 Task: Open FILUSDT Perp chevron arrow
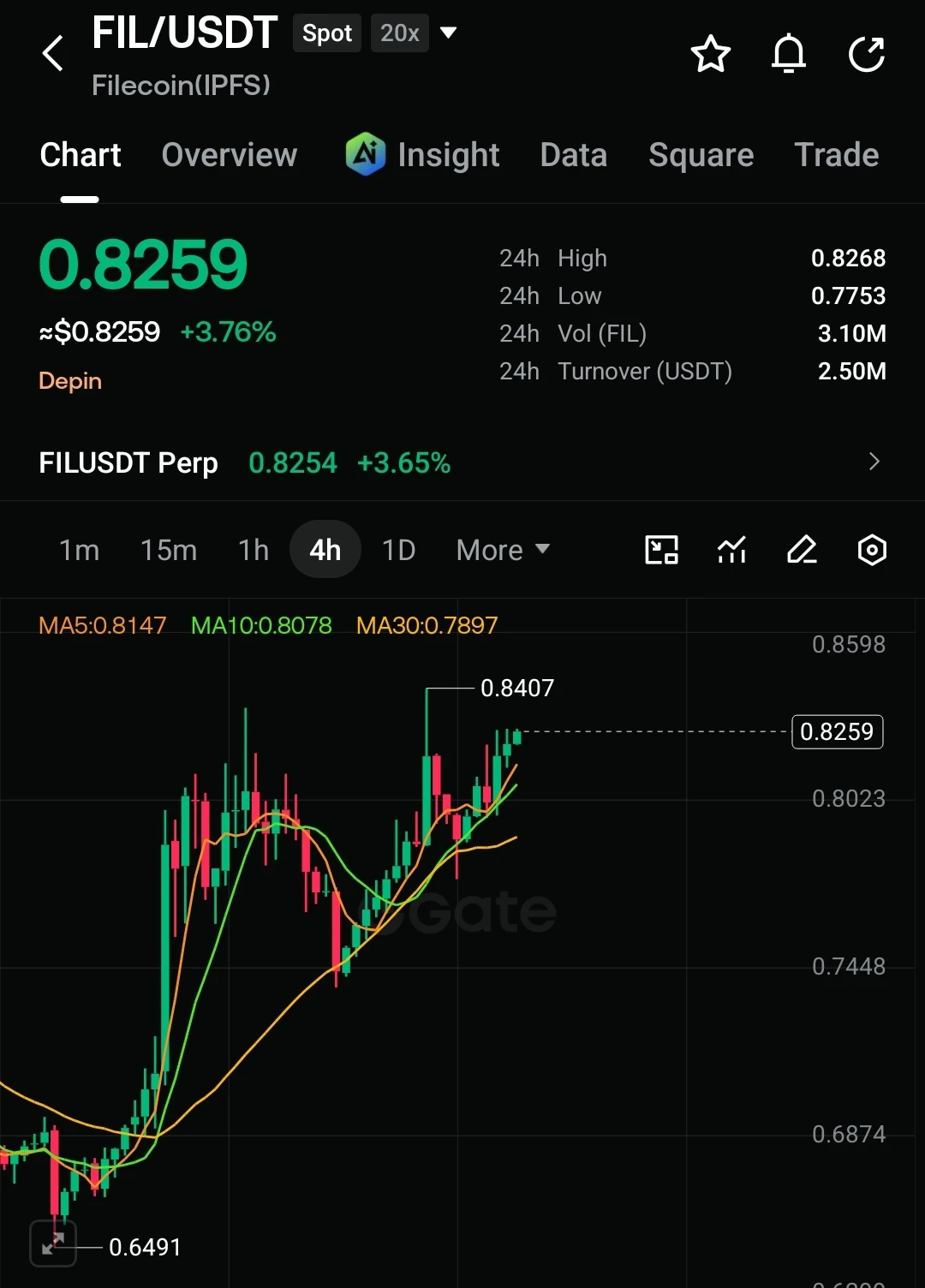click(x=874, y=462)
